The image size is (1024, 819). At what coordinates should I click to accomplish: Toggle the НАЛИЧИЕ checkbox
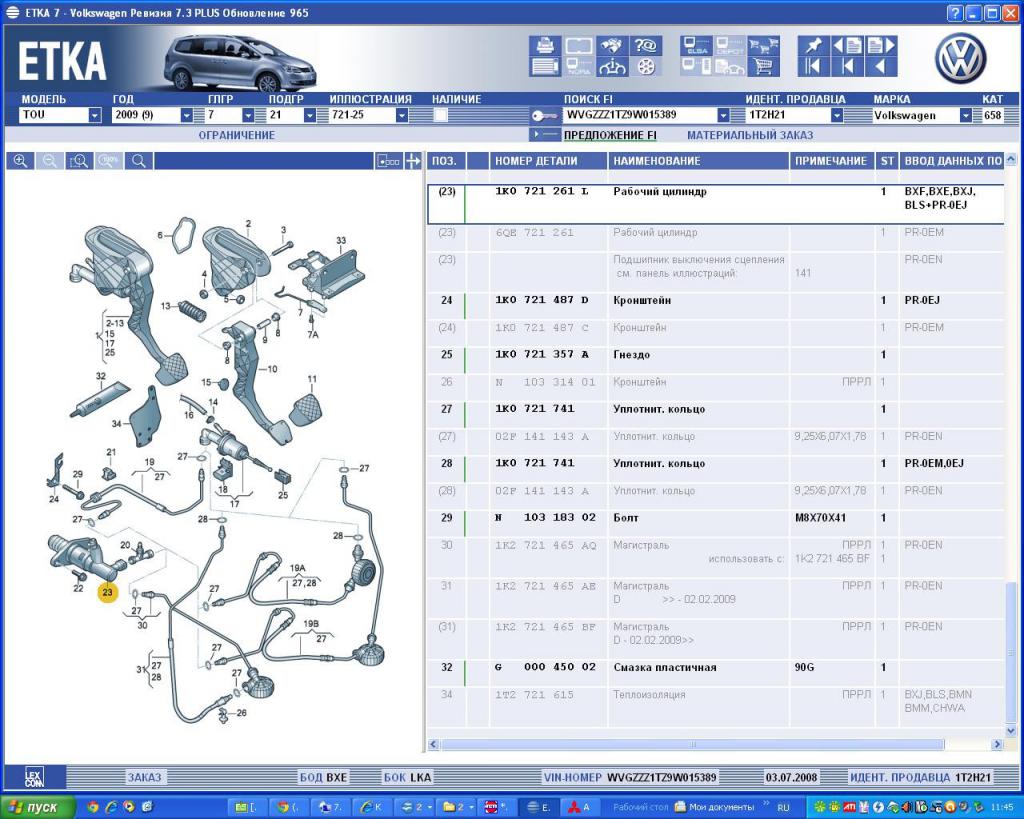point(441,116)
